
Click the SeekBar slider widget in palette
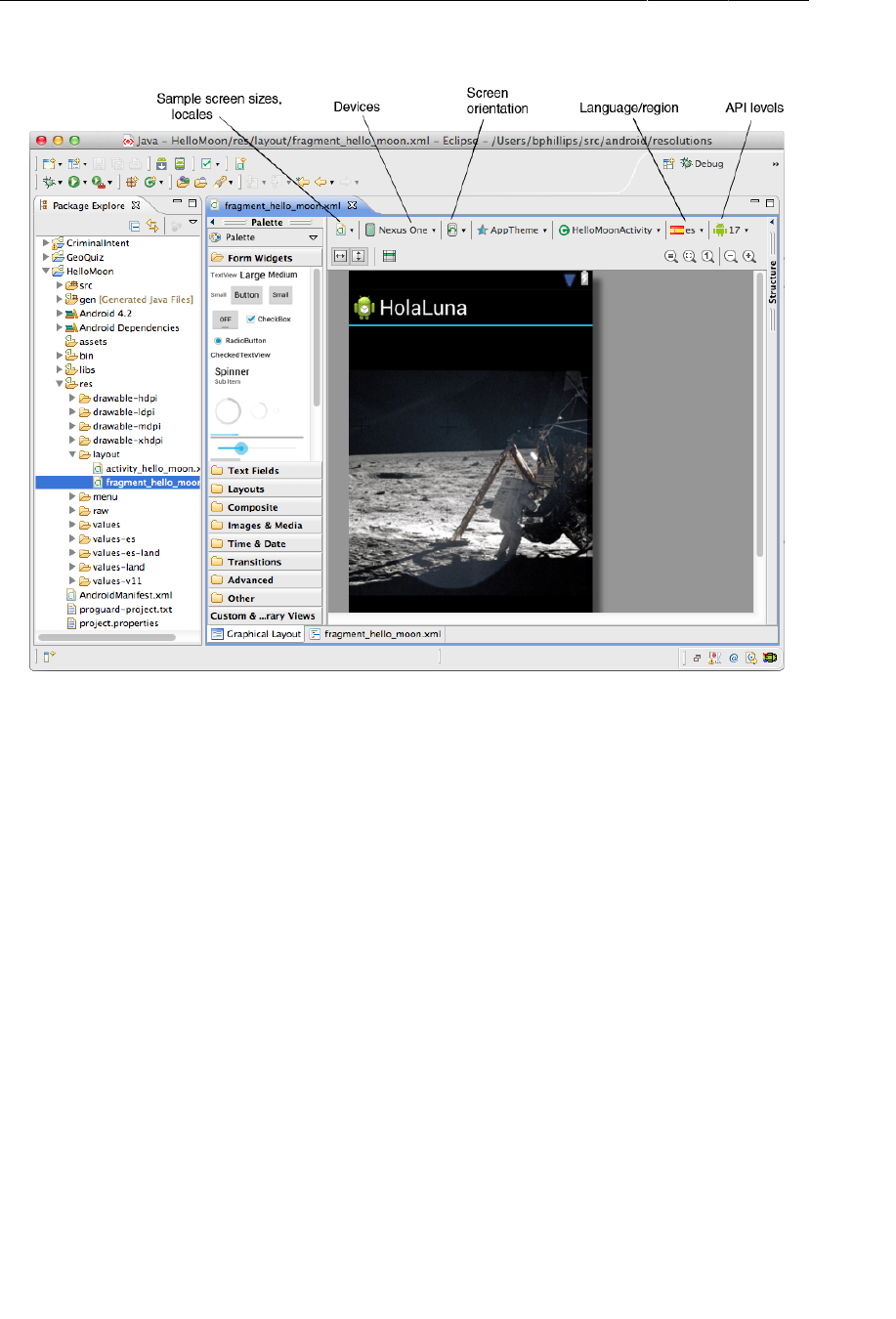pyautogui.click(x=259, y=448)
